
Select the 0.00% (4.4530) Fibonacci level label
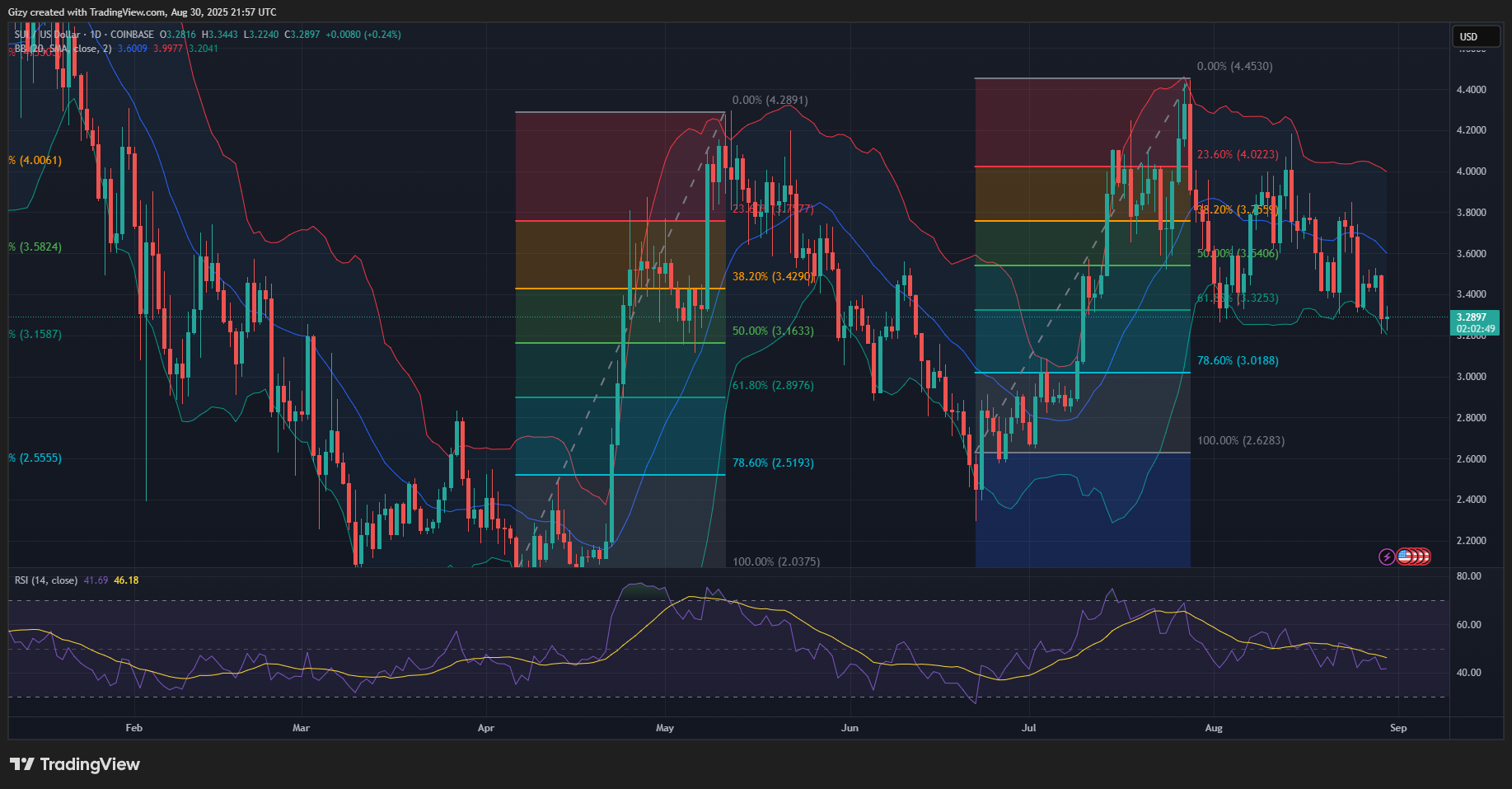[x=1234, y=66]
